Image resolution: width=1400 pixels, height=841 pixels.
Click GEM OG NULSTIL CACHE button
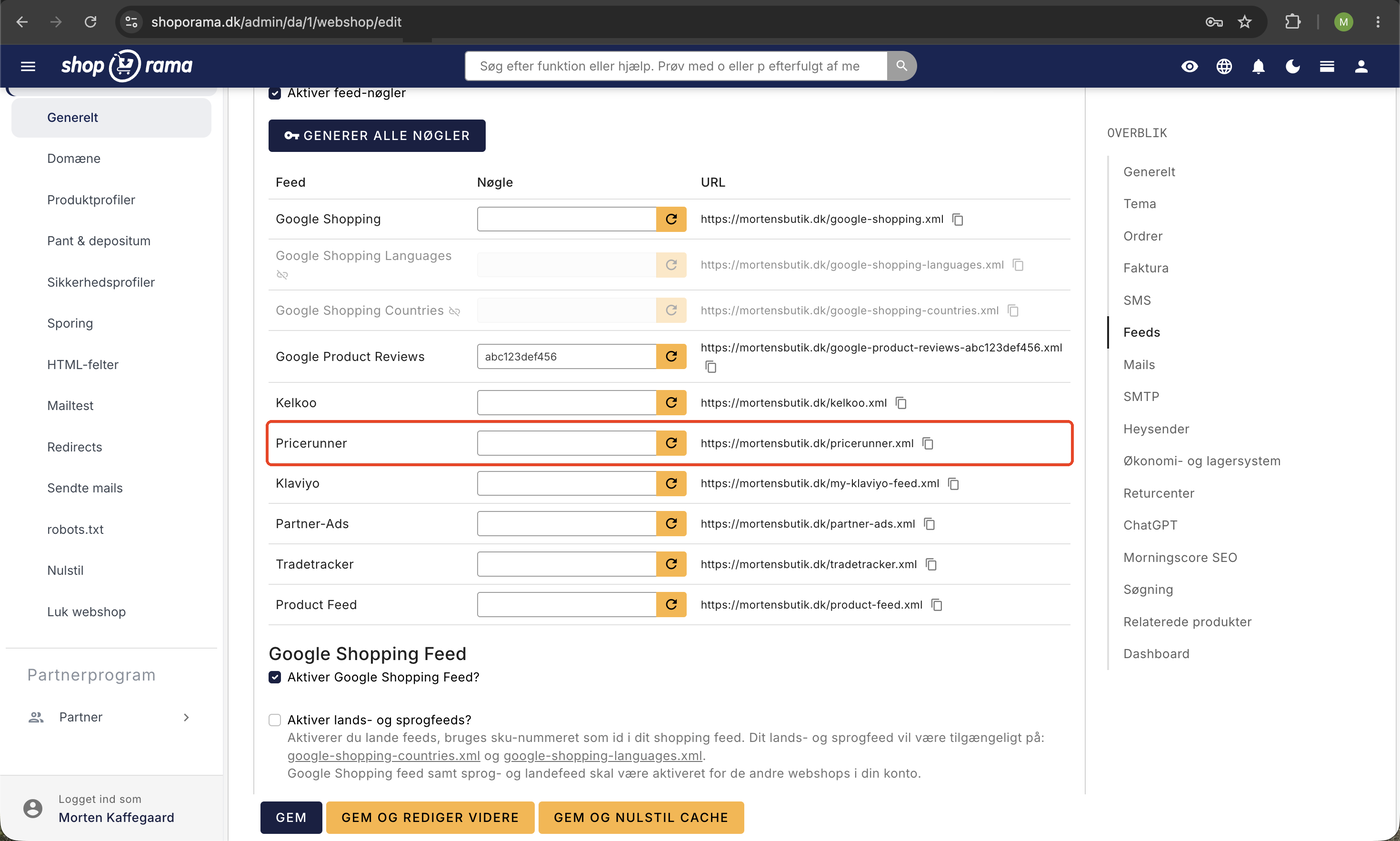coord(641,817)
